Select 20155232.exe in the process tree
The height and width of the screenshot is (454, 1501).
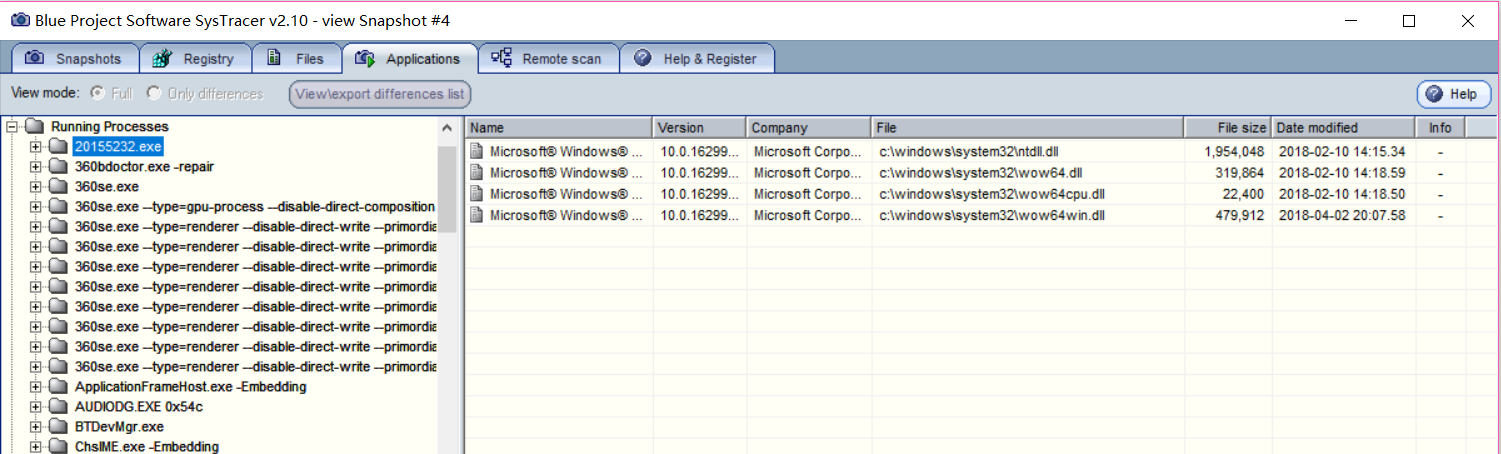[118, 147]
